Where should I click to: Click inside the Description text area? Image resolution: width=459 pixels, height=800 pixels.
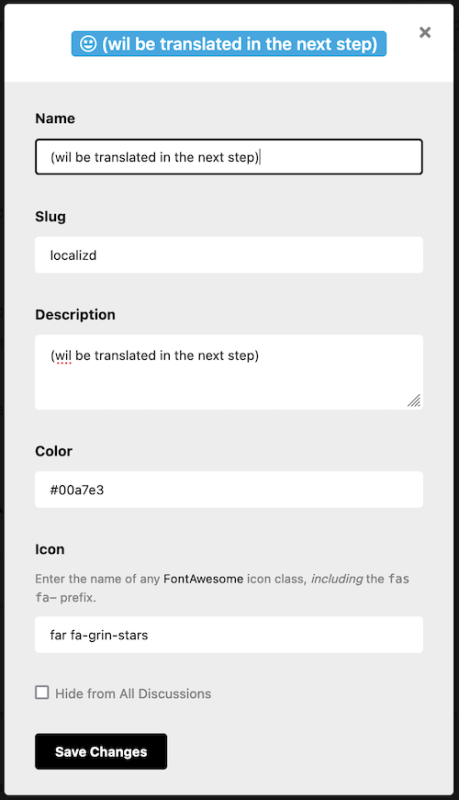click(x=228, y=372)
